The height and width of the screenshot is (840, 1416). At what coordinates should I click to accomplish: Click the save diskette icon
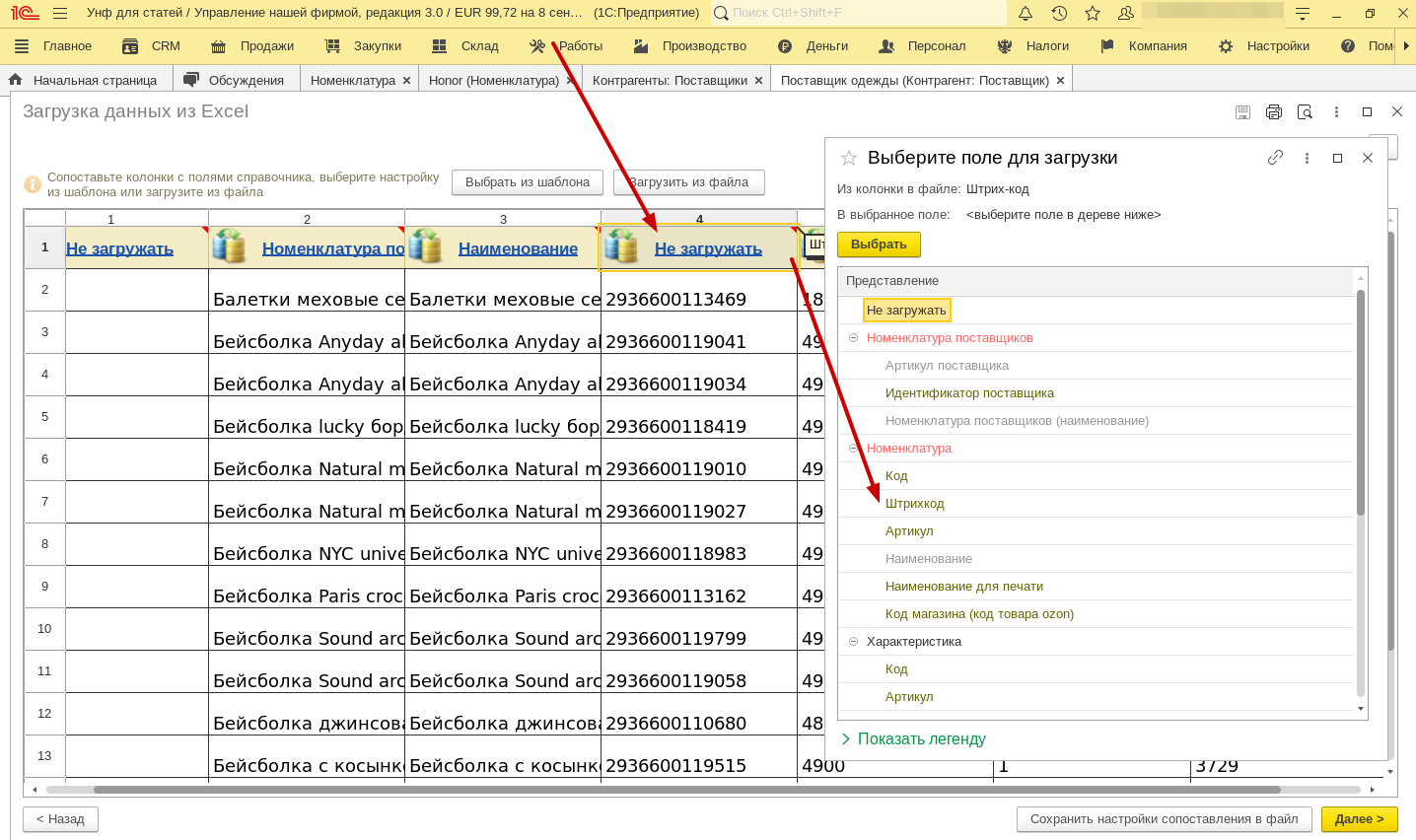pos(1243,112)
